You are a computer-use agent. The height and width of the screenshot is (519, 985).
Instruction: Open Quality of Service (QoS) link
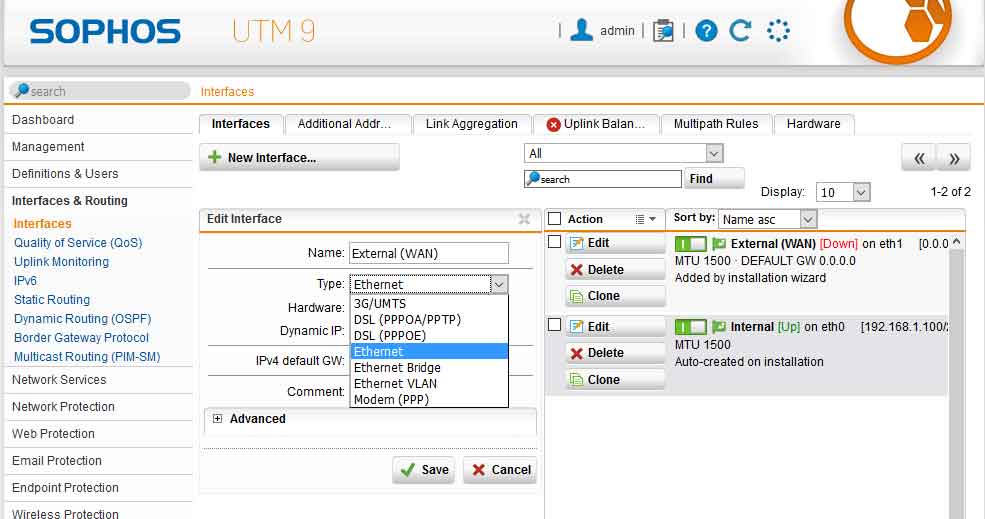78,243
